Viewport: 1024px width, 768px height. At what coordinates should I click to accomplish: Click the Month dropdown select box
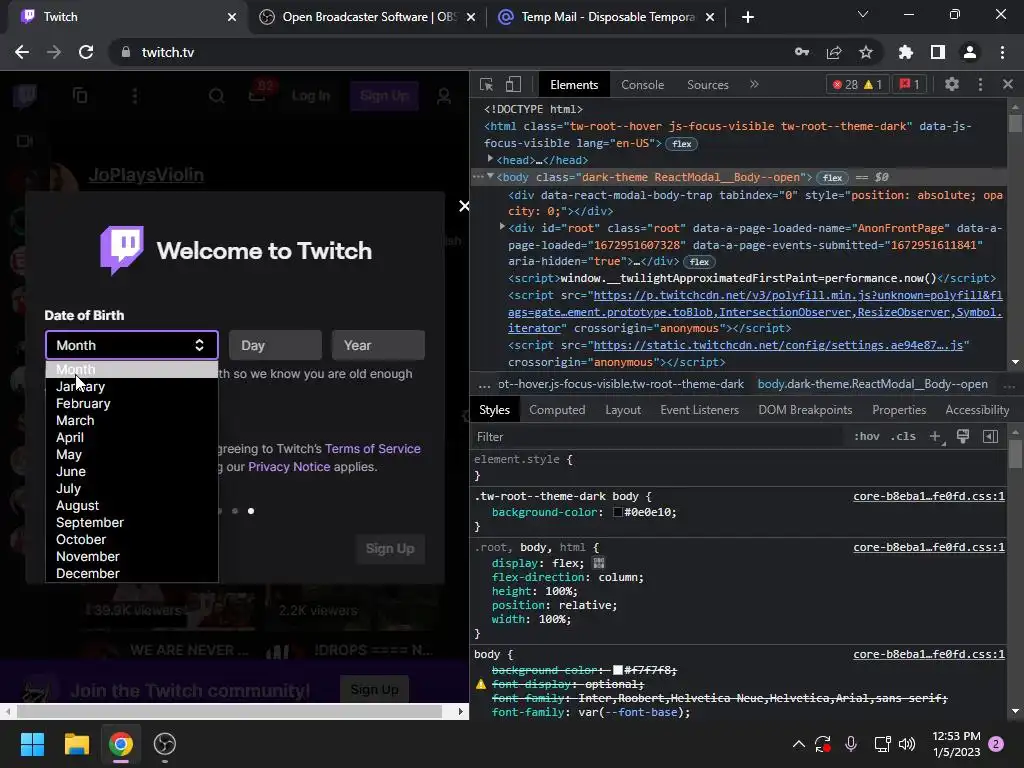point(131,345)
